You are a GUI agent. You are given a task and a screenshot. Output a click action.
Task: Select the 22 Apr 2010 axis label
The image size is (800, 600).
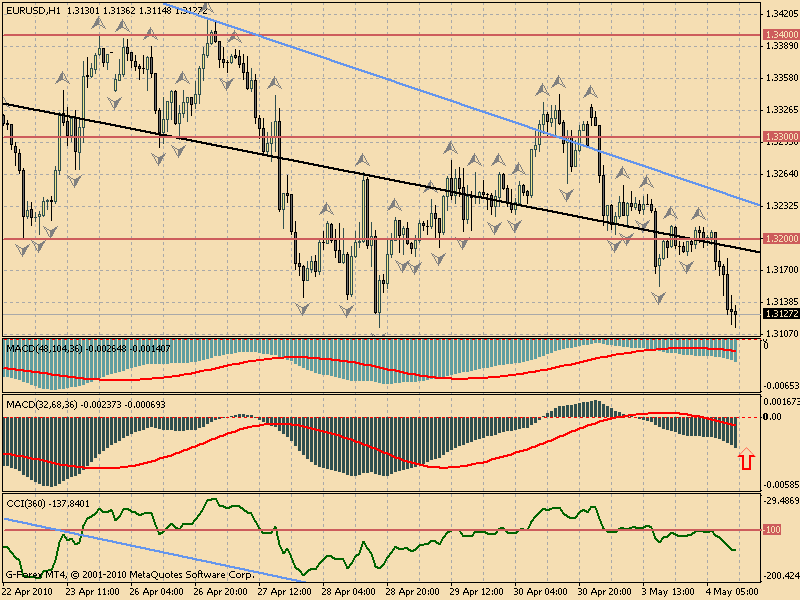26,590
